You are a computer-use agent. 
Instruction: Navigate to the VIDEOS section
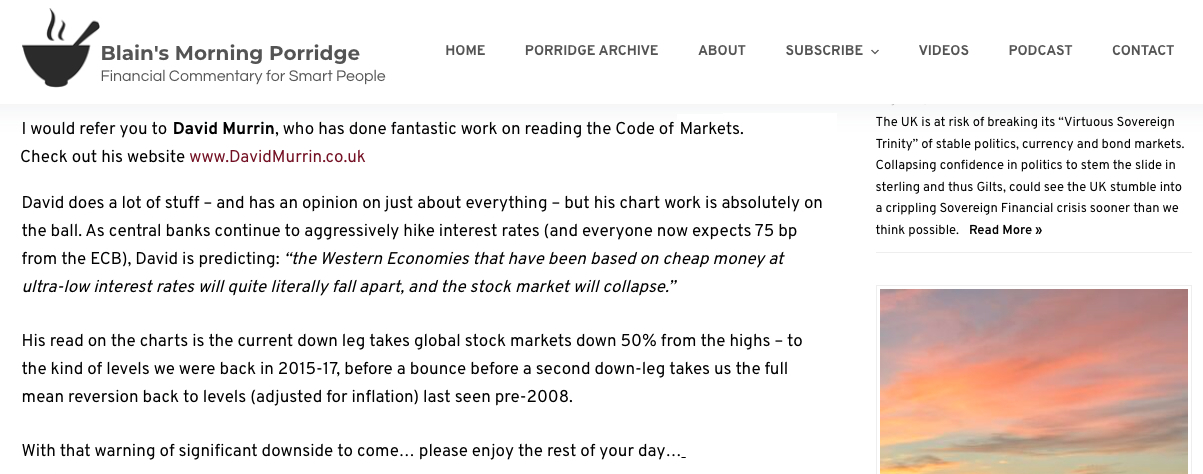click(x=943, y=51)
